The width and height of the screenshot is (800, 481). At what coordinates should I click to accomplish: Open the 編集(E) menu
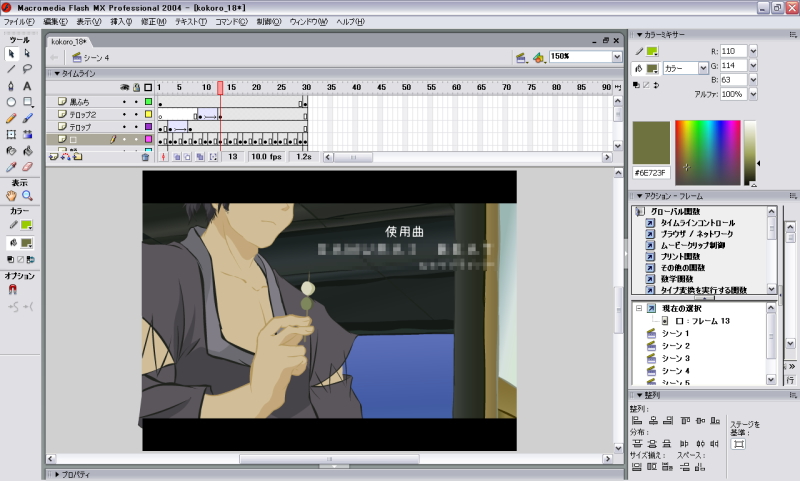click(55, 22)
